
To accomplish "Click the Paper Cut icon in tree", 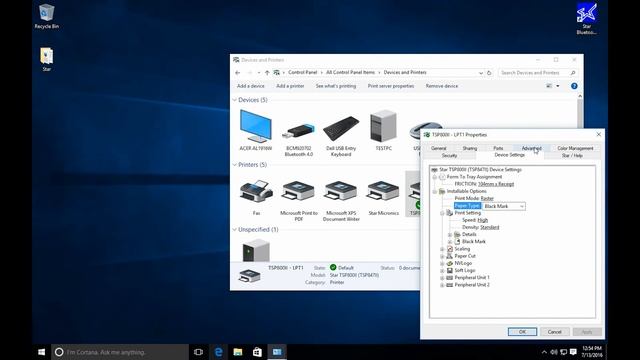I will coord(450,256).
